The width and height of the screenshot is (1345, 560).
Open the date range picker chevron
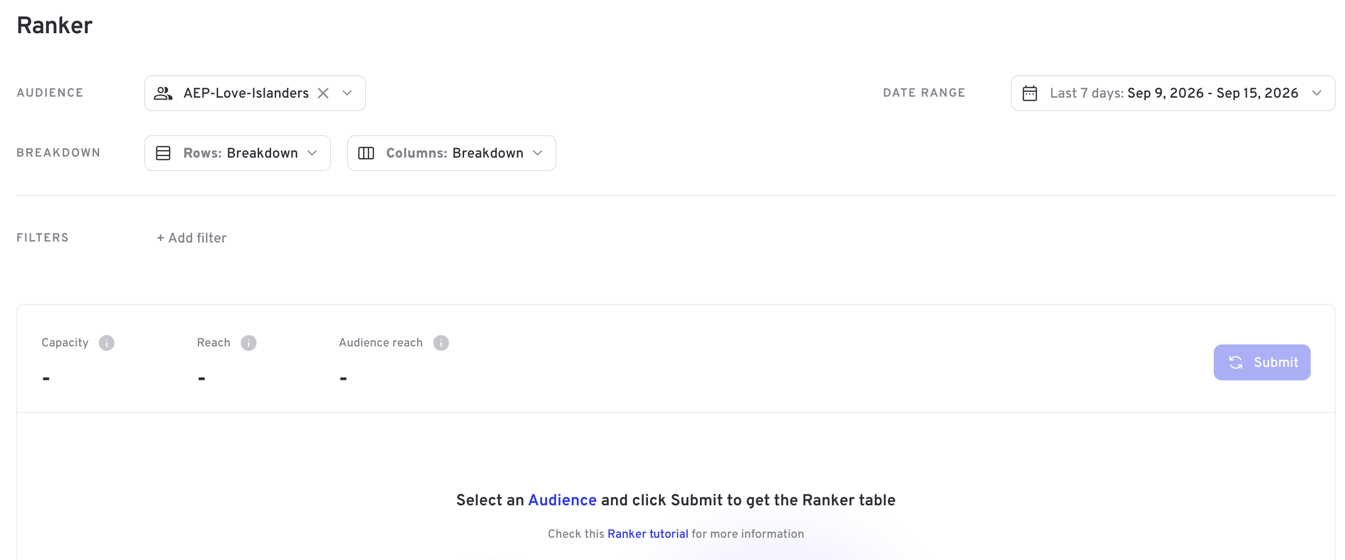(x=1316, y=93)
